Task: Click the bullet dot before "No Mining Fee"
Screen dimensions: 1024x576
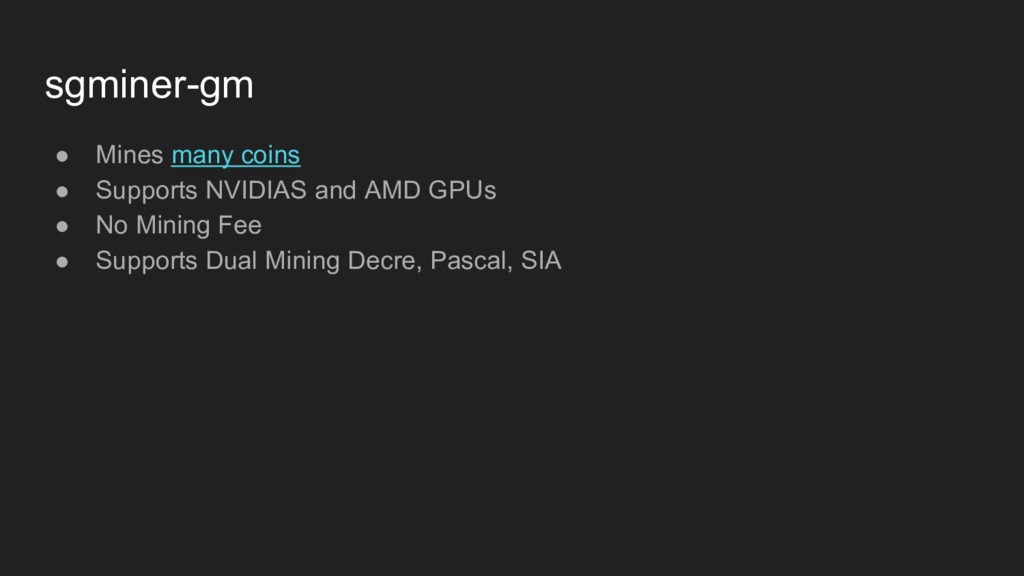Action: (x=62, y=227)
